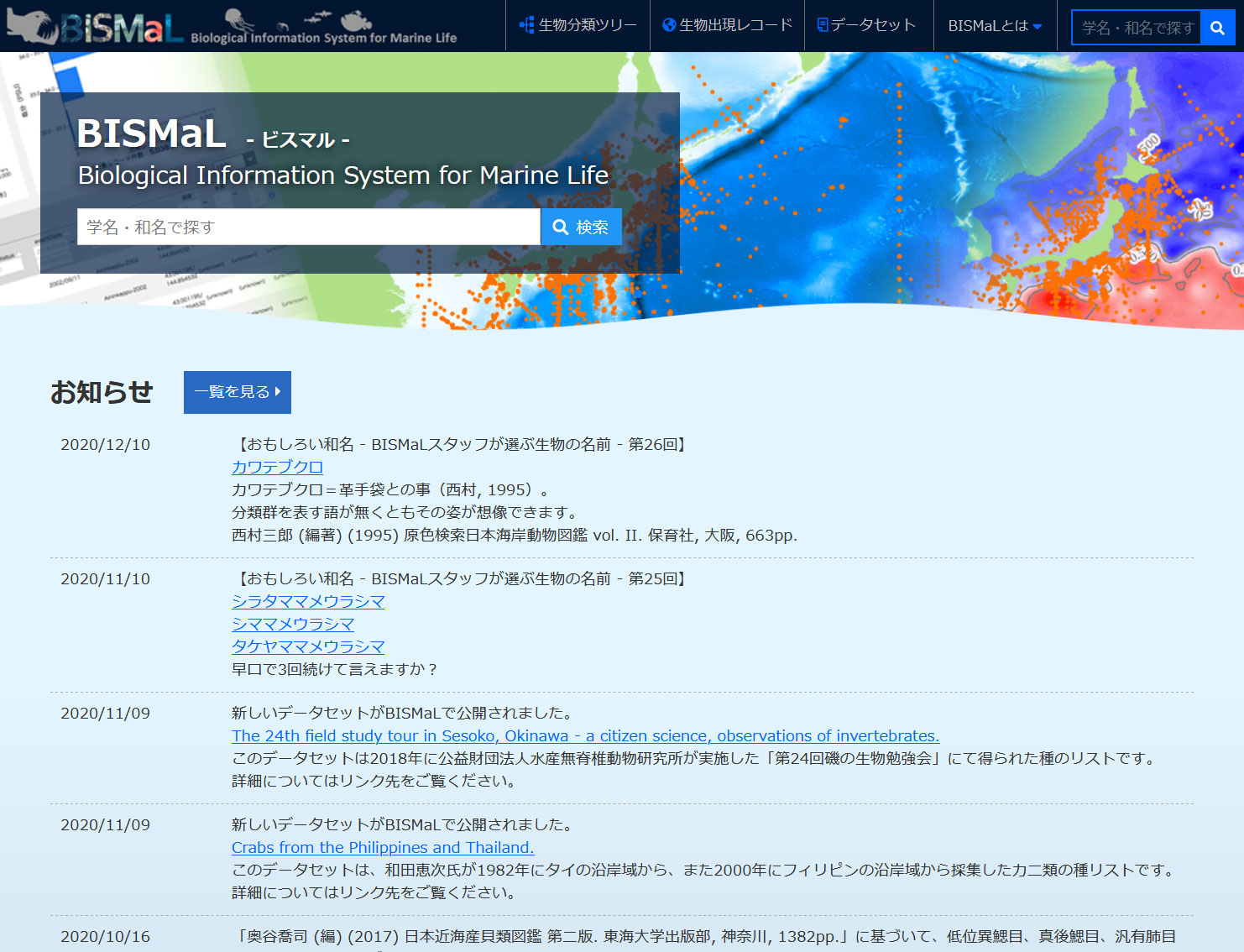Image resolution: width=1244 pixels, height=952 pixels.
Task: Click the header magnifier search icon
Action: click(1217, 28)
